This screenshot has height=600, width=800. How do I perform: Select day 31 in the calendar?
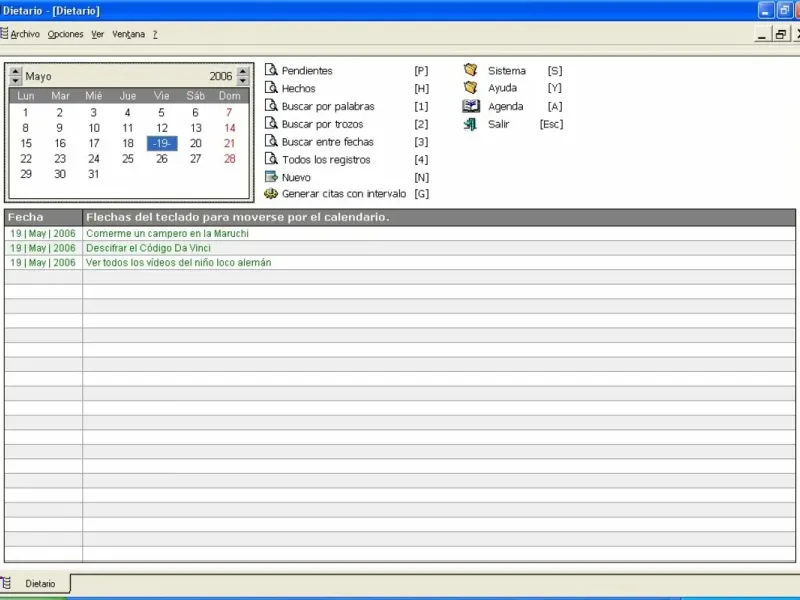[93, 174]
